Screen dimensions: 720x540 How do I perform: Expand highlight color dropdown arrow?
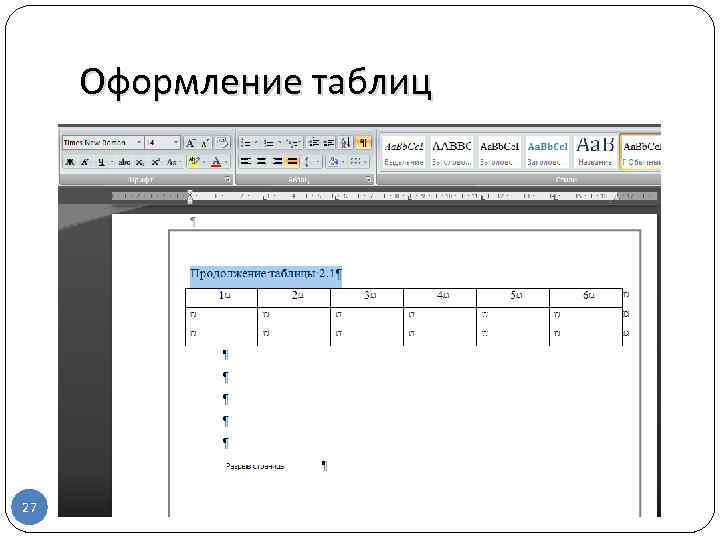pyautogui.click(x=204, y=162)
